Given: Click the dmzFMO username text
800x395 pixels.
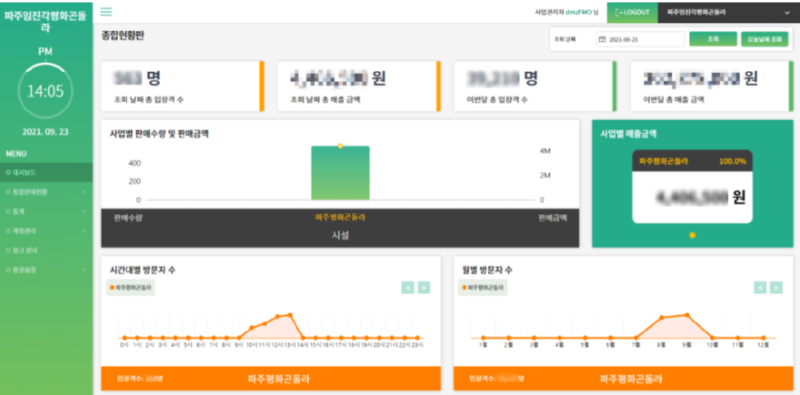Looking at the screenshot, I should (x=579, y=12).
